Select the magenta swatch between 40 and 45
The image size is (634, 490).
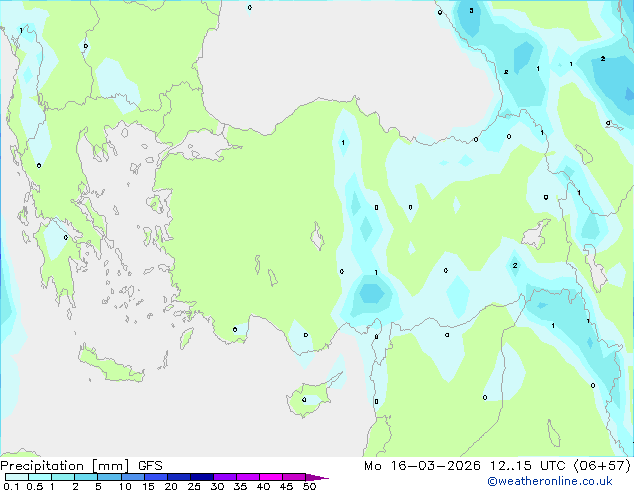(271, 477)
